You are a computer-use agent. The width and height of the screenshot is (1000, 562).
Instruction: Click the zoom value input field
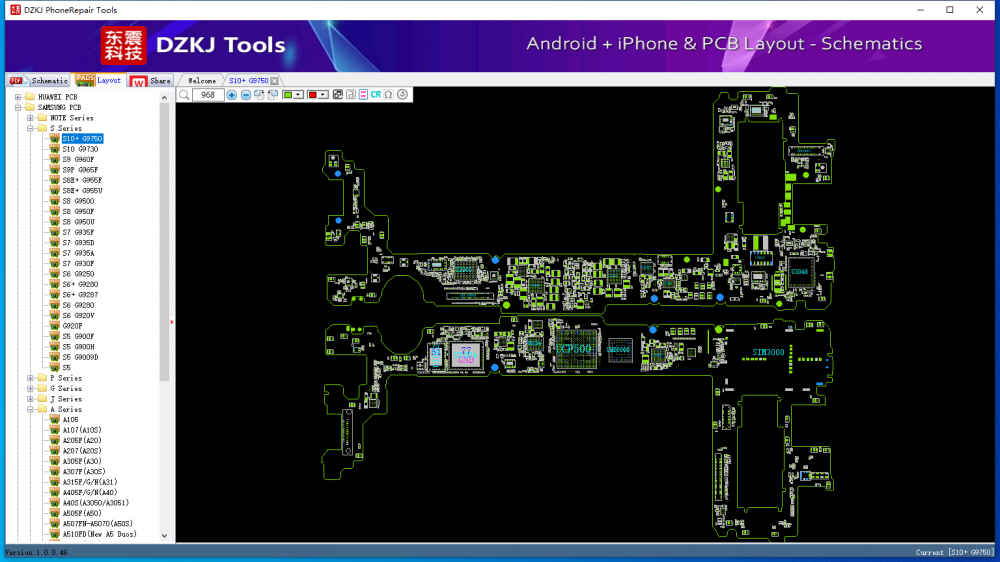point(207,95)
